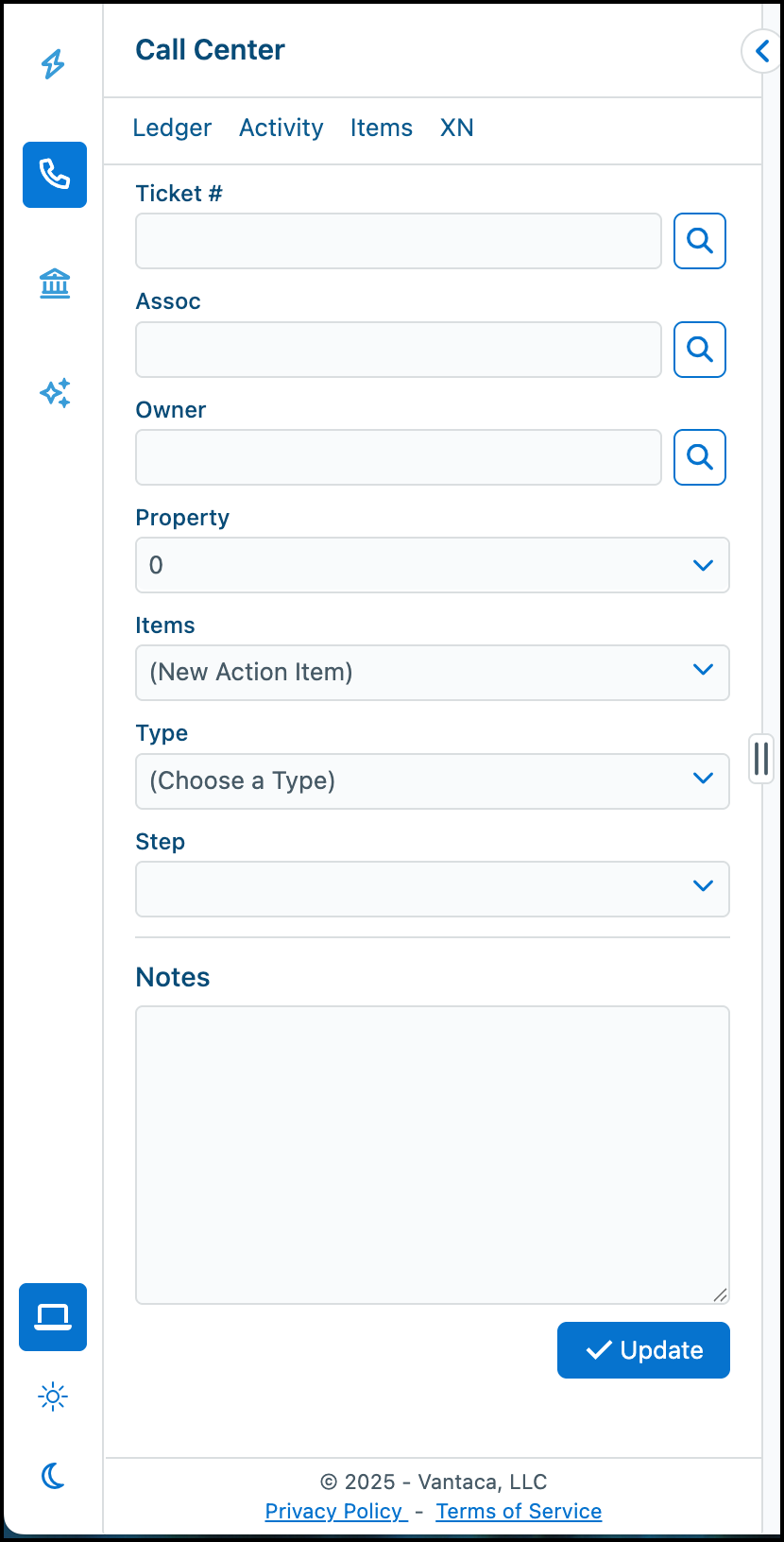Click the lightning bolt sidebar icon
This screenshot has width=784, height=1542.
click(54, 64)
